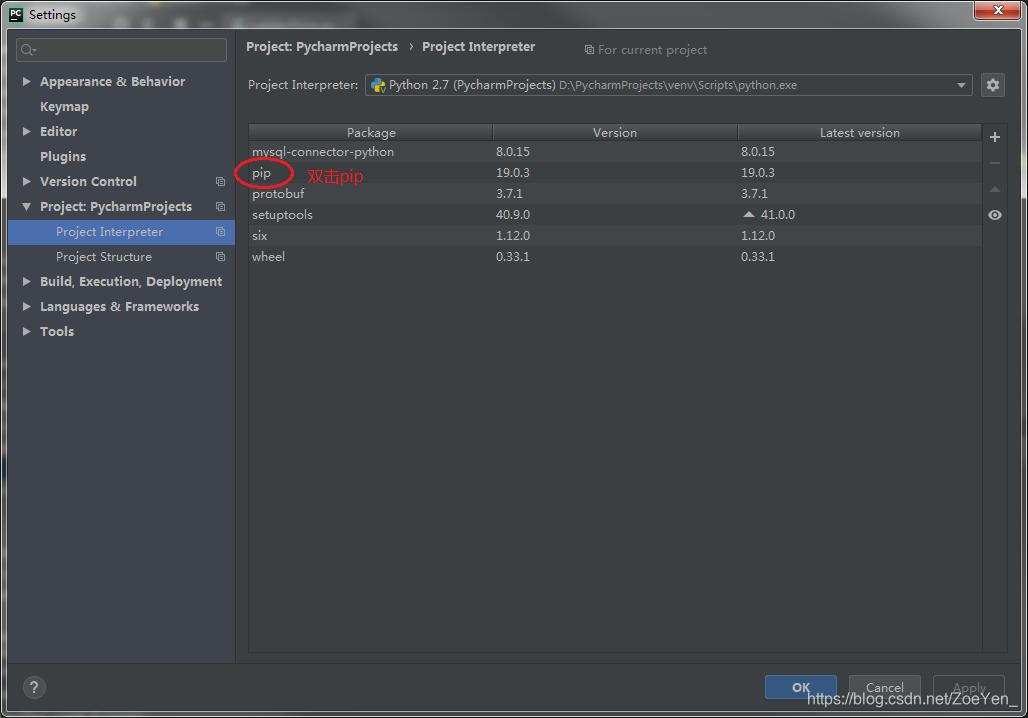Click Python icon in interpreter combo box

click(378, 85)
